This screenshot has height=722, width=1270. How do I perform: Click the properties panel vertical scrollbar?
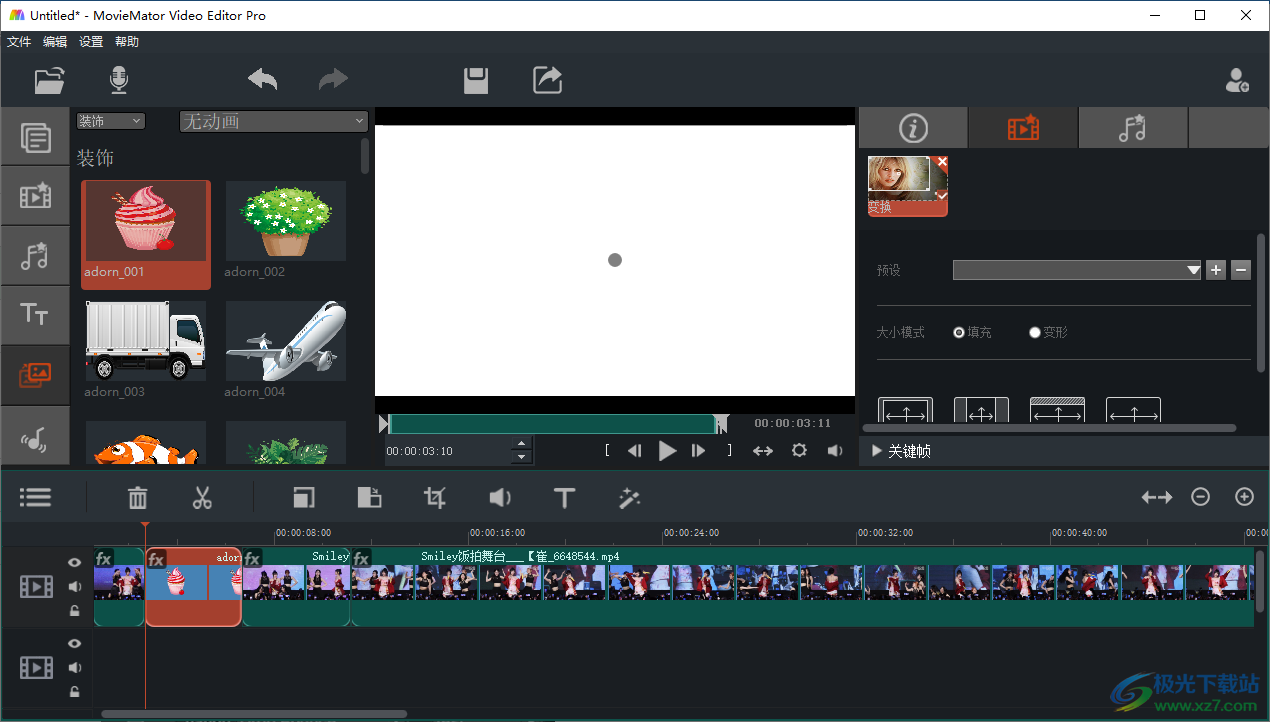pyautogui.click(x=1261, y=303)
